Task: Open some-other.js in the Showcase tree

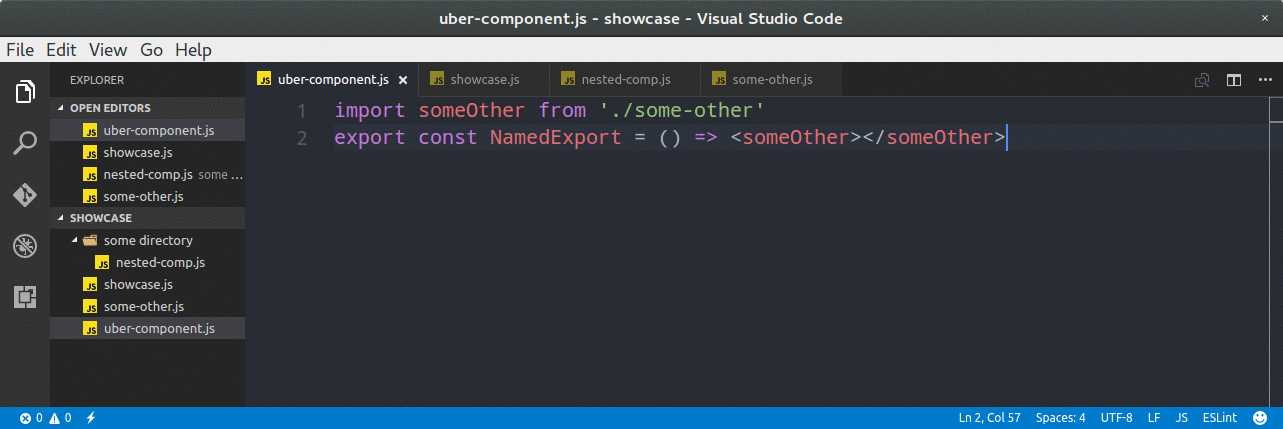Action: tap(148, 306)
